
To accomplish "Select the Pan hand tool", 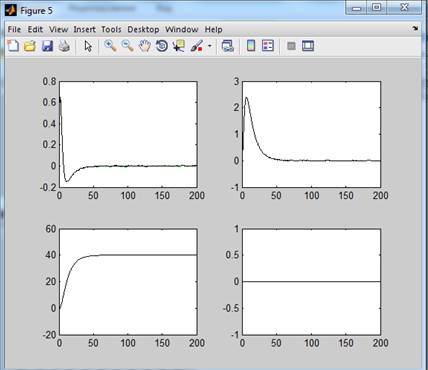I will [x=145, y=46].
